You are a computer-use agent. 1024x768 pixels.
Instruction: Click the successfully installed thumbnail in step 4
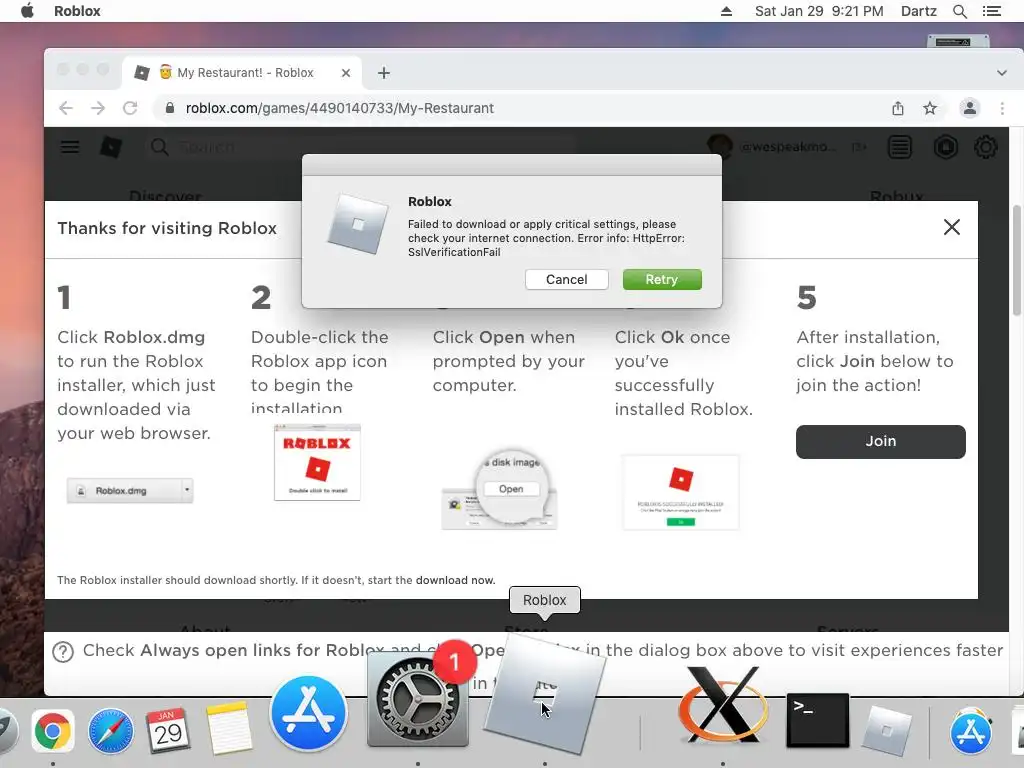pyautogui.click(x=680, y=492)
